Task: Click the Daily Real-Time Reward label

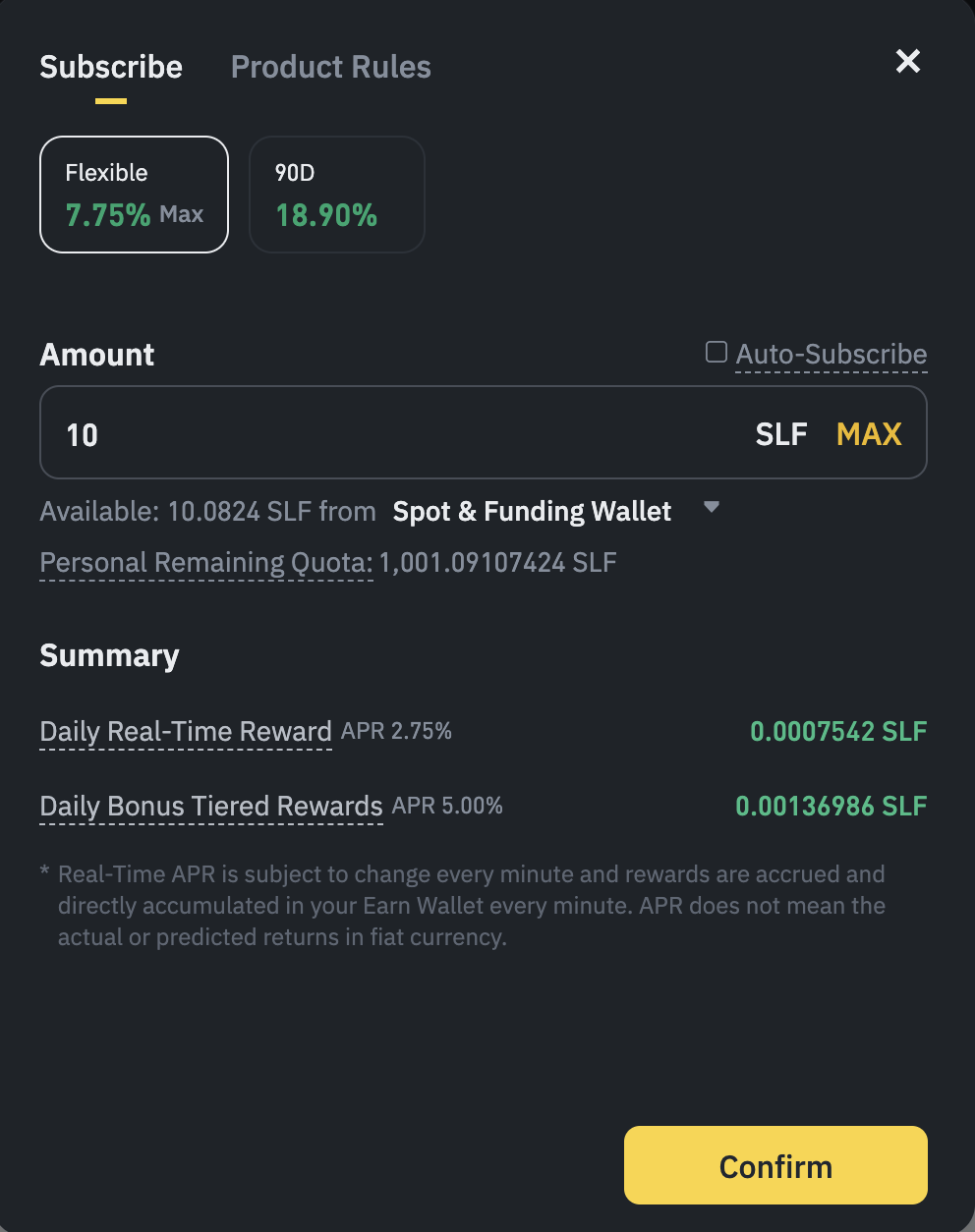Action: click(186, 731)
